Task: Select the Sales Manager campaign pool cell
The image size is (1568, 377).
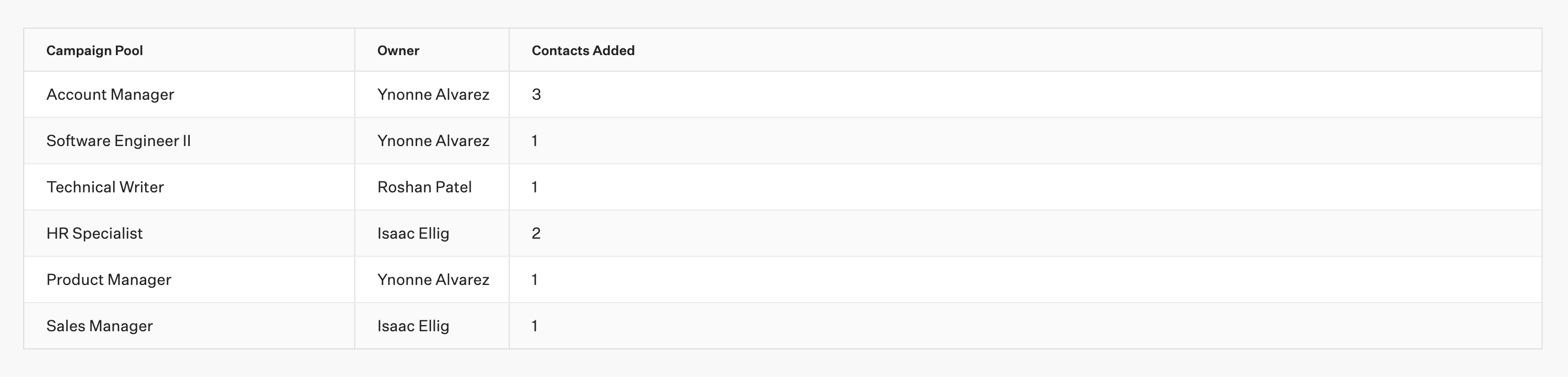Action: (x=99, y=325)
